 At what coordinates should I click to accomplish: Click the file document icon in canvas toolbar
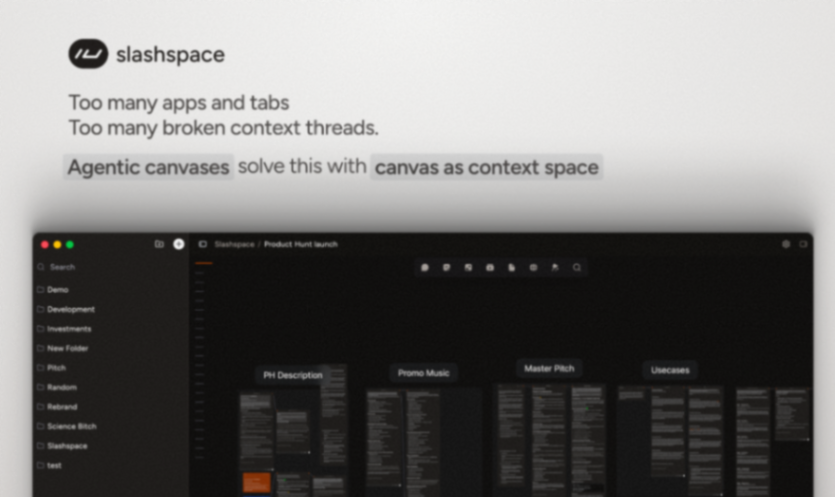coord(512,267)
